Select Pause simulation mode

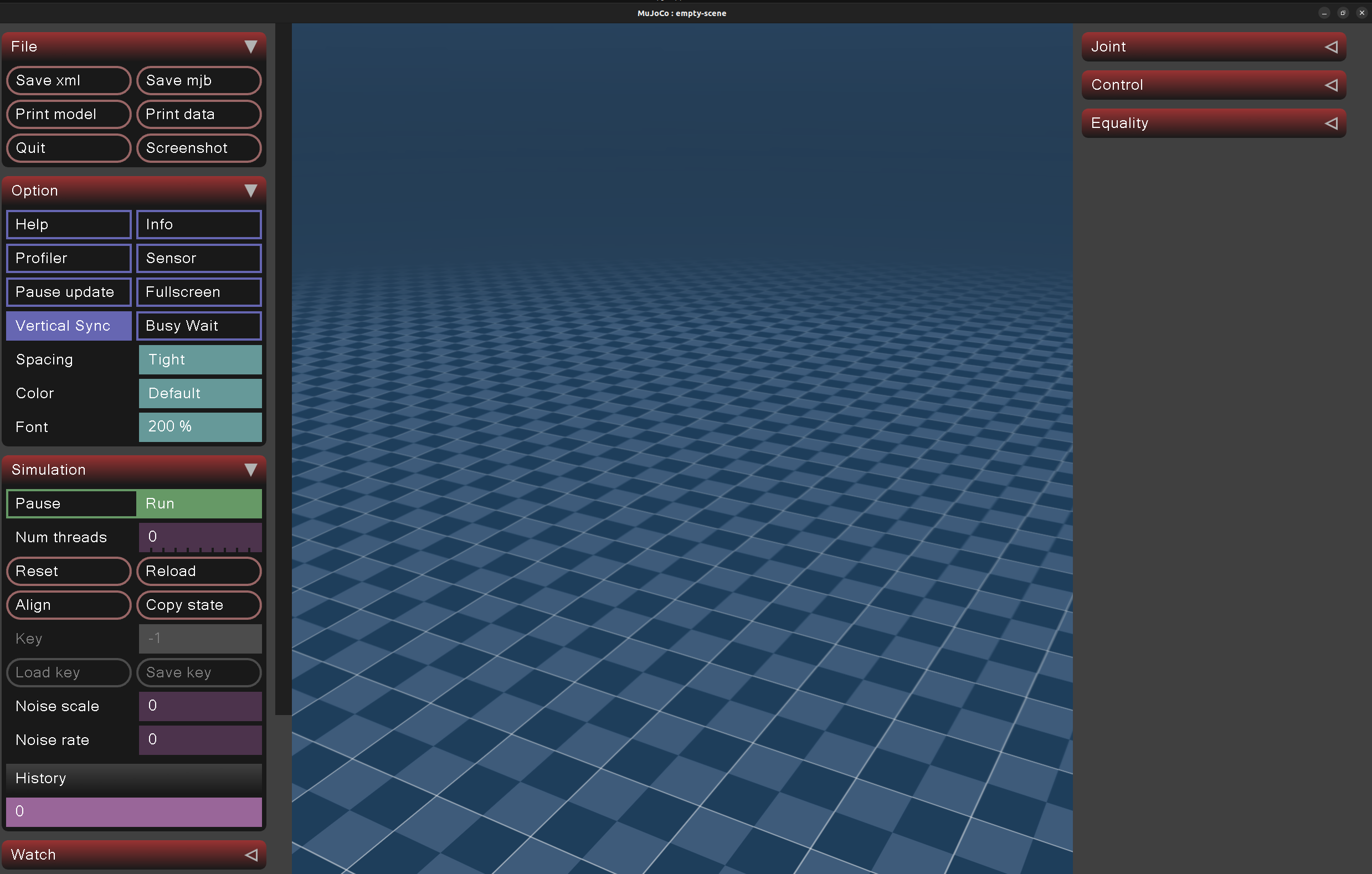[71, 503]
